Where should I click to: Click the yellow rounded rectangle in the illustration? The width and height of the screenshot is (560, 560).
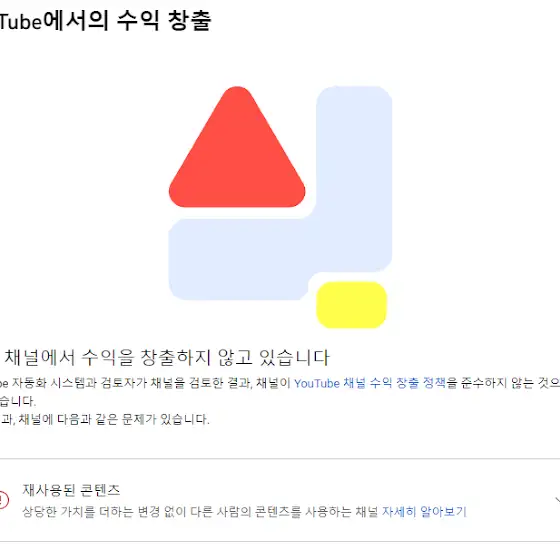click(352, 305)
